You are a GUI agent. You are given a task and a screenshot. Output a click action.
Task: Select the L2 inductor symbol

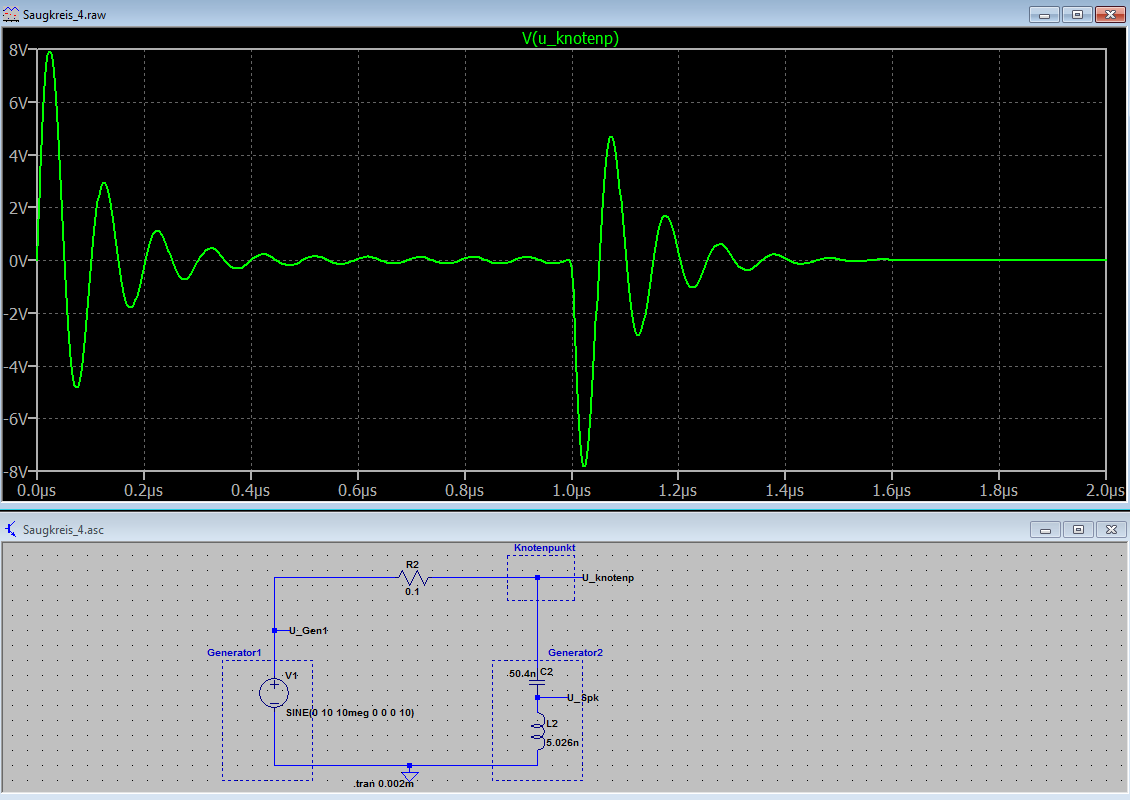coord(538,730)
